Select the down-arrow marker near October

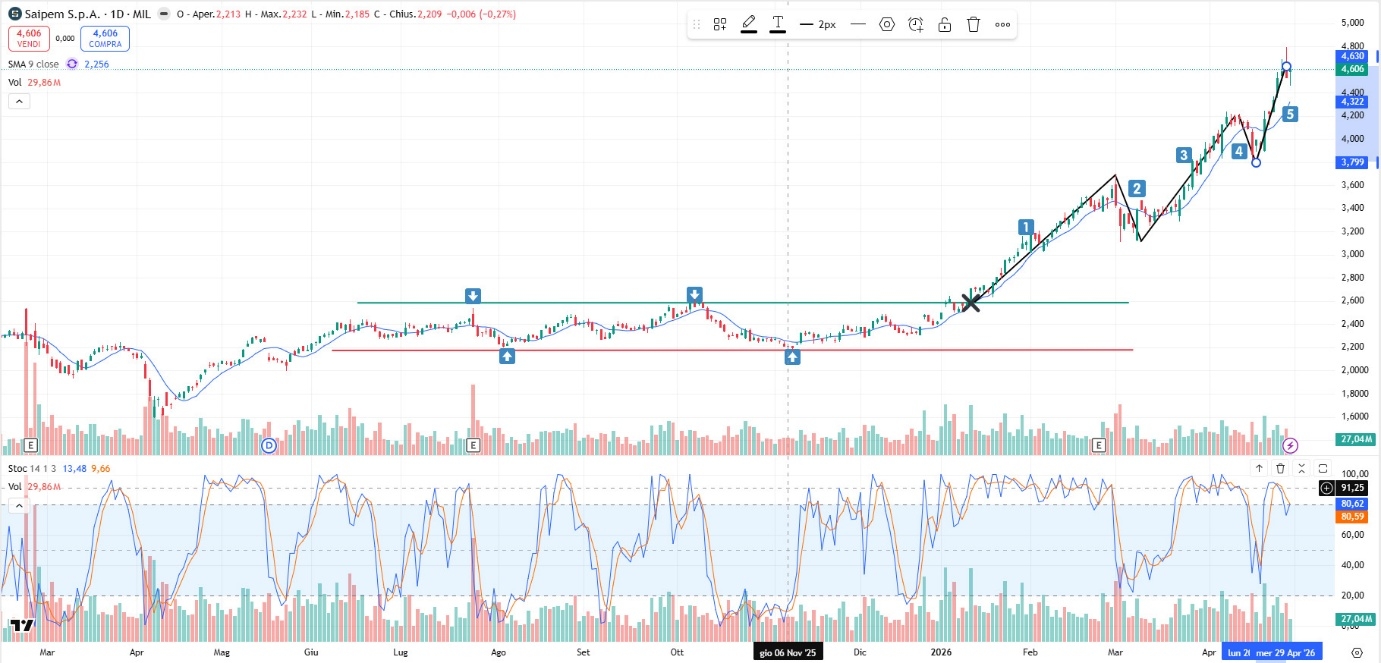(x=694, y=294)
